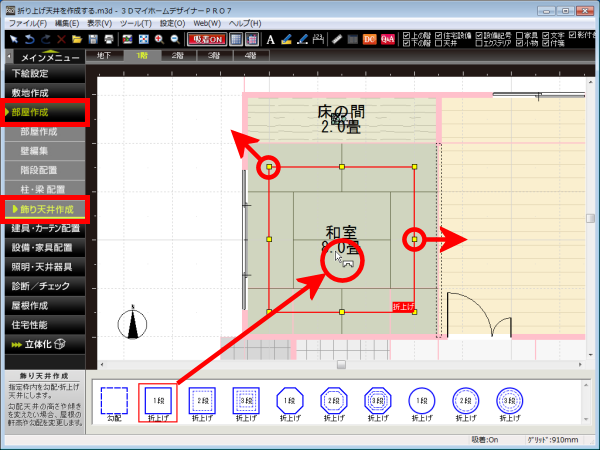This screenshot has height=450, width=600.
Task: Switch to the 4階 floor tab
Action: click(250, 56)
